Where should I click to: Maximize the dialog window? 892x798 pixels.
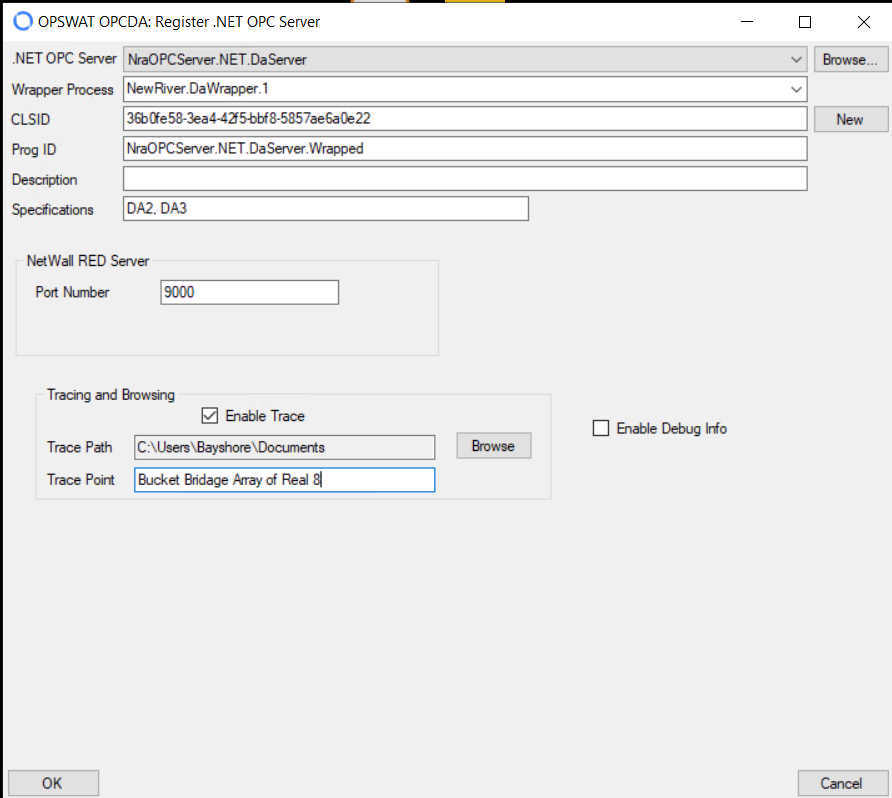pyautogui.click(x=804, y=22)
